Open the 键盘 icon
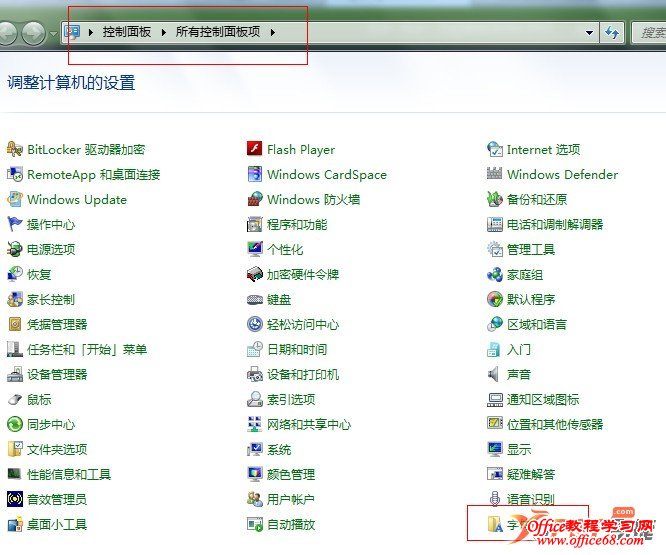Screen dimensions: 666x555 (x=255, y=299)
